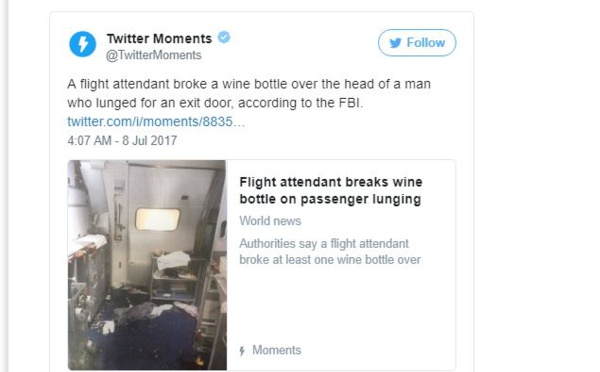The image size is (600, 372).
Task: Click text 'broke at least one wine bottle over'
Action: 330,260
